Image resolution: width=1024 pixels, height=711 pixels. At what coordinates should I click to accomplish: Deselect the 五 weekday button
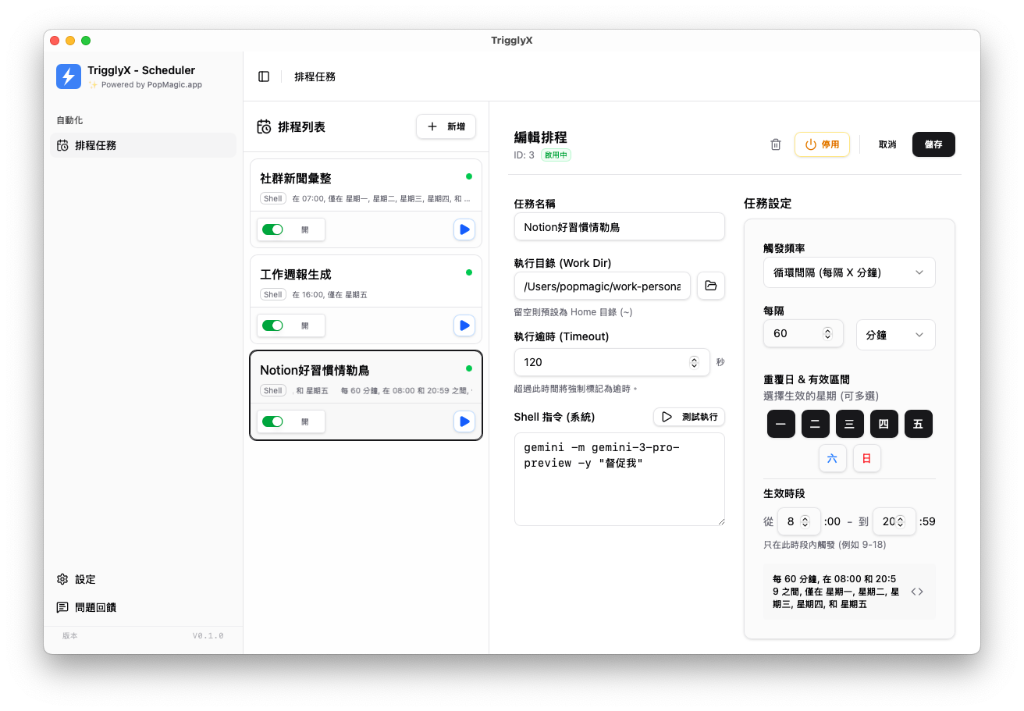[918, 424]
